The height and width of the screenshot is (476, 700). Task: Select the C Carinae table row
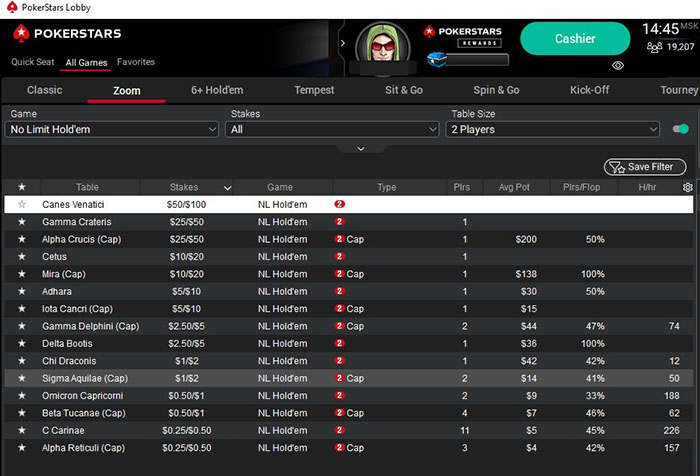point(349,430)
